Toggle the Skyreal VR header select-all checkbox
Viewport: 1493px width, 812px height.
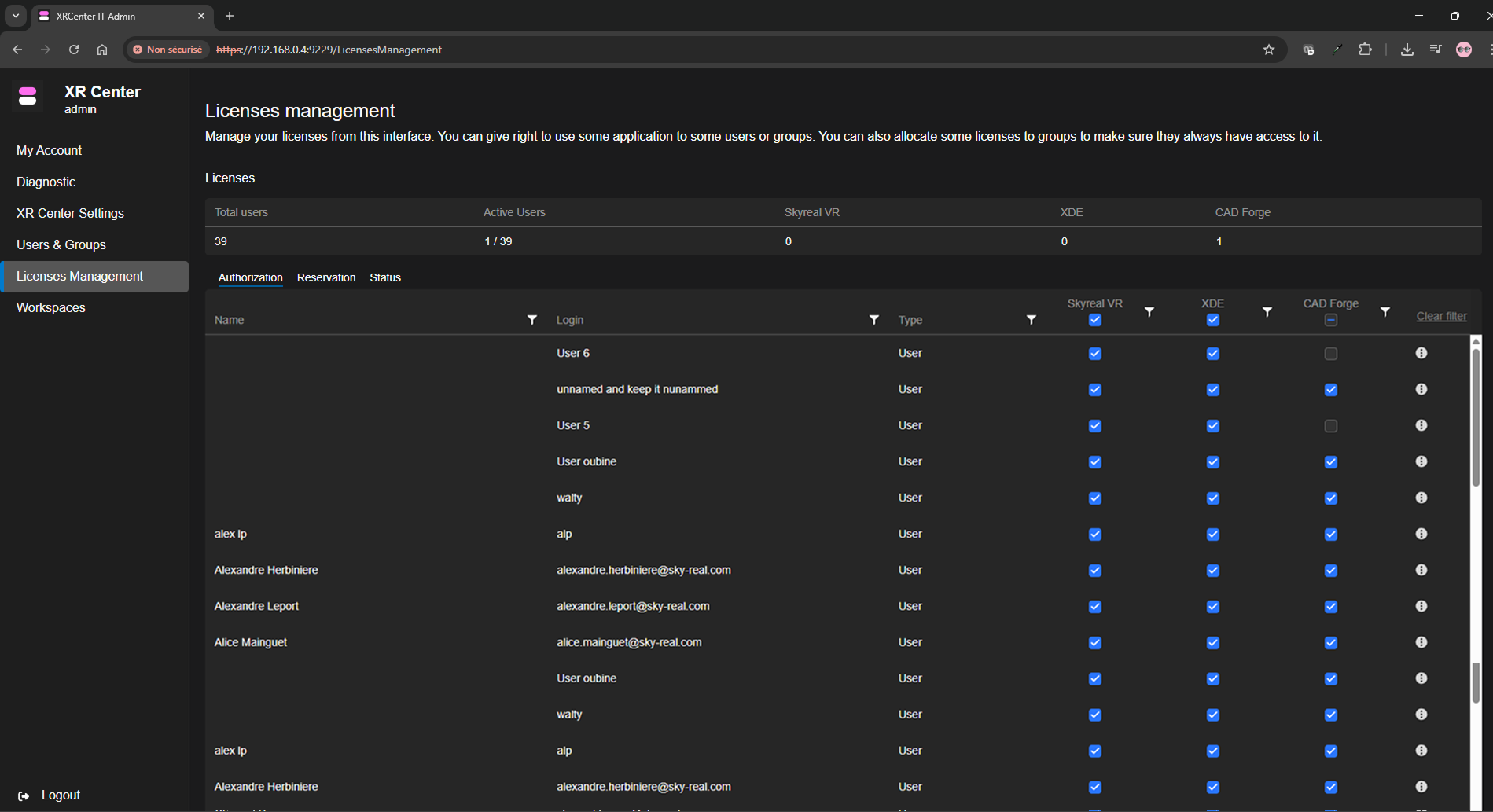coord(1094,321)
